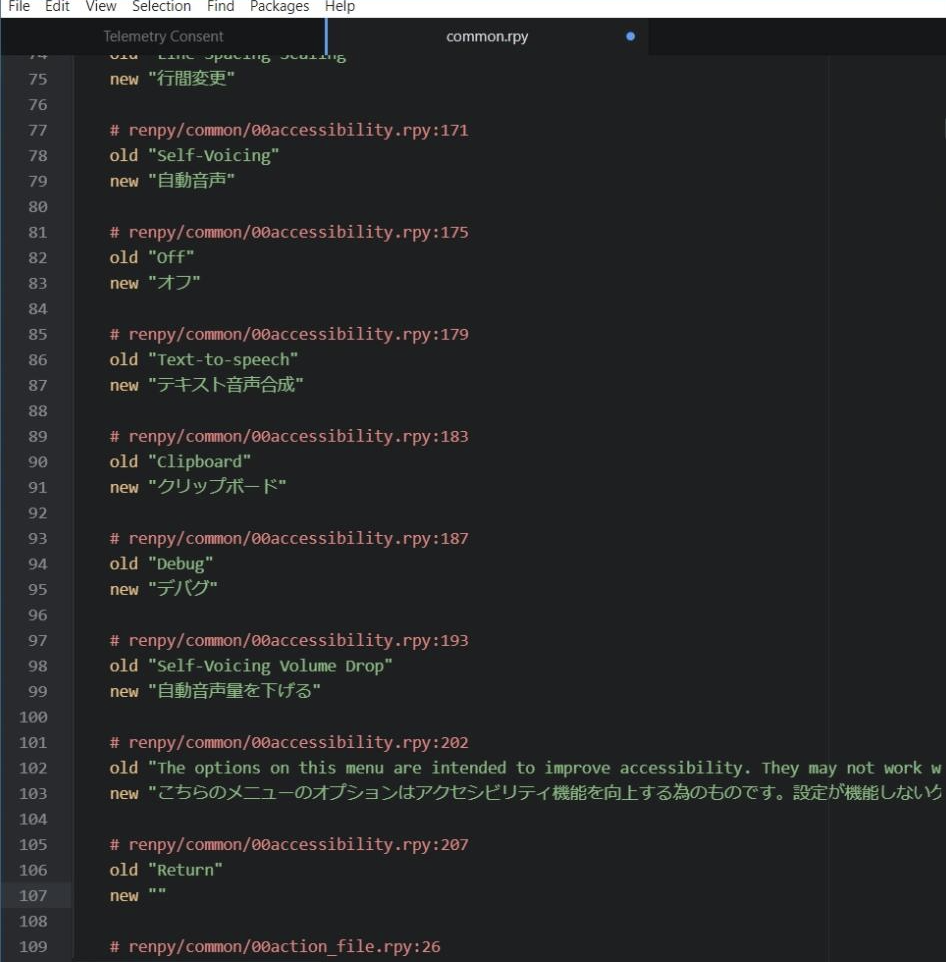Click the text old "Return"
Screen dimensions: 946x962
[x=166, y=870]
